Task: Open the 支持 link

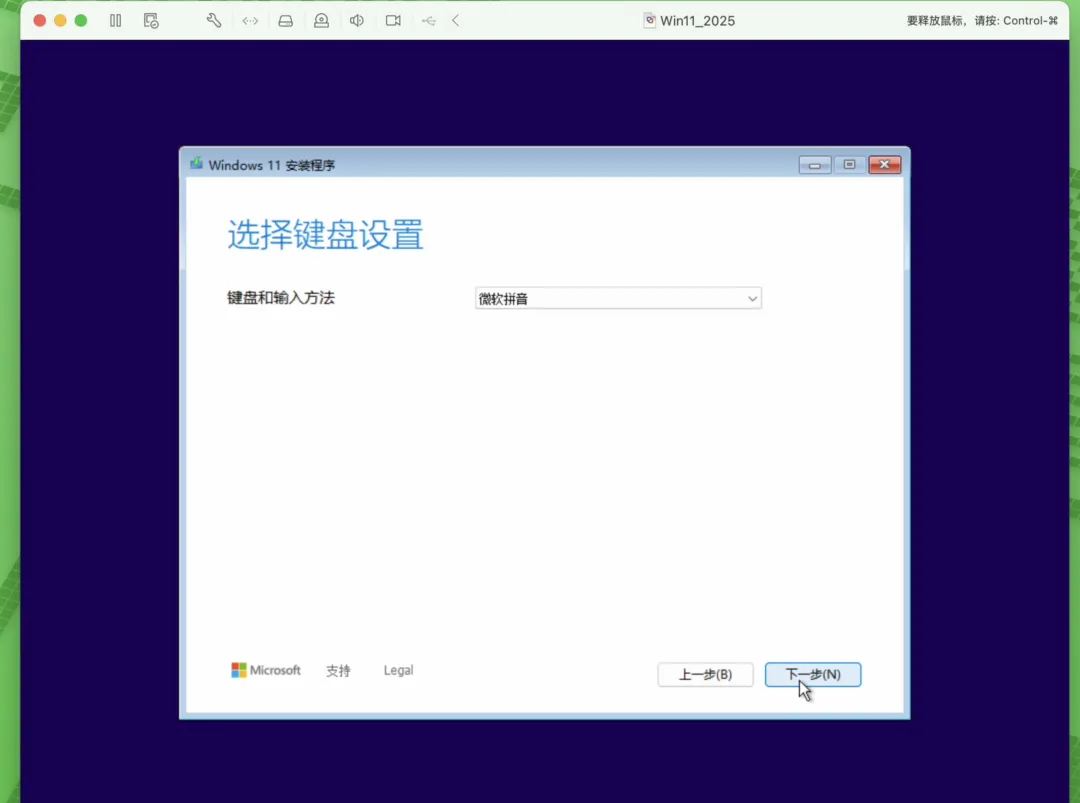Action: click(x=338, y=671)
